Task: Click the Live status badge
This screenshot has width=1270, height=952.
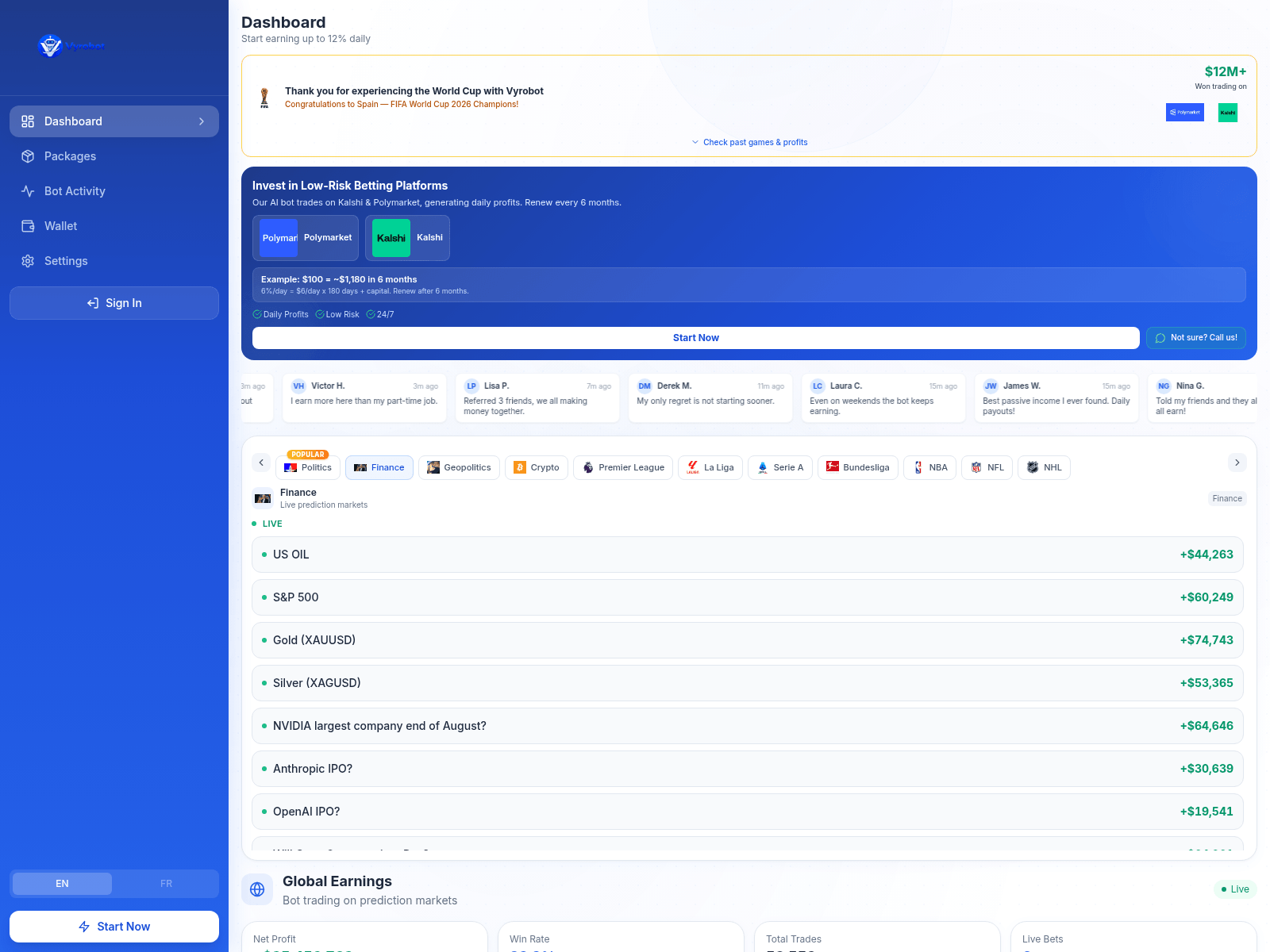Action: (x=1235, y=889)
